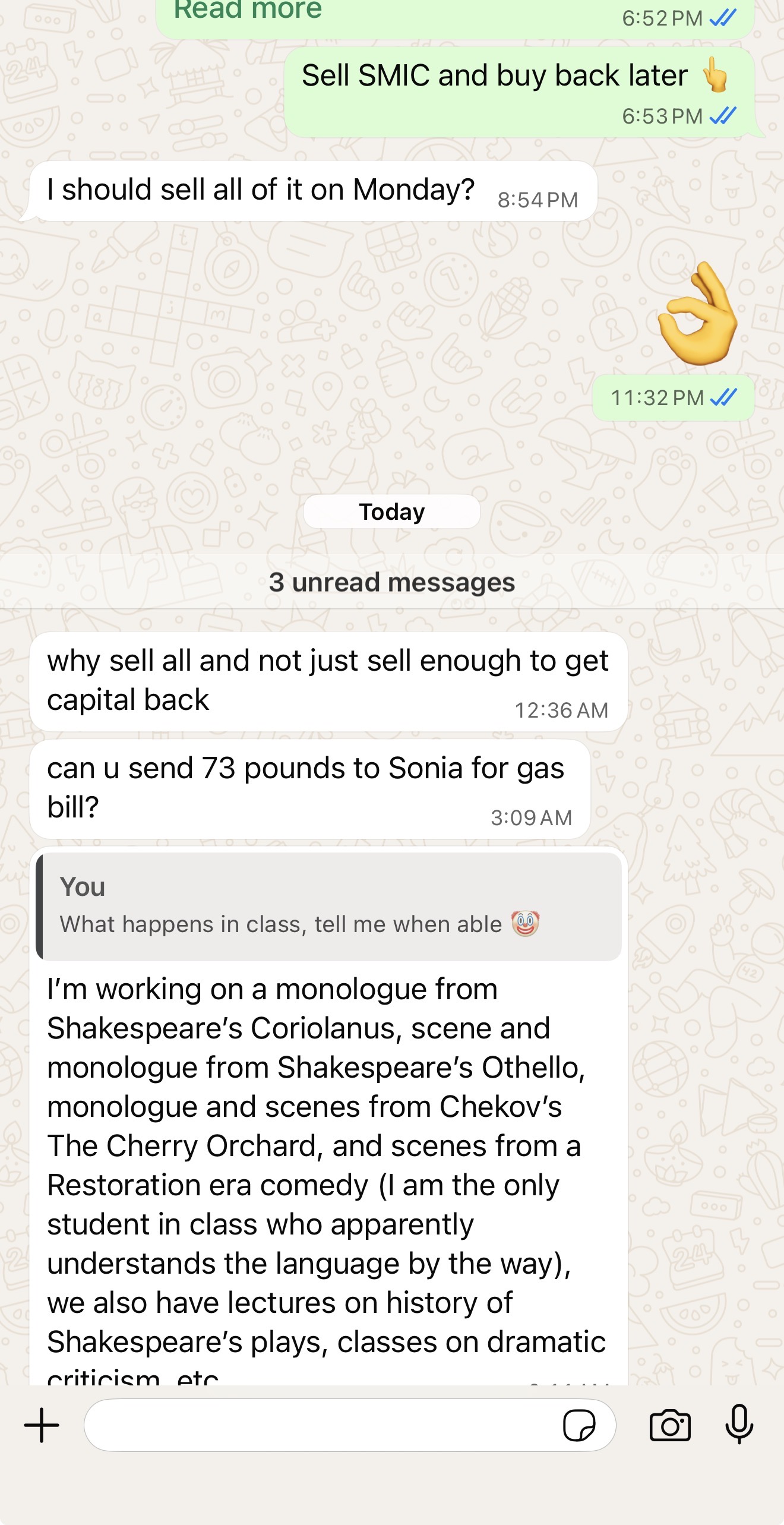Tap the 8:54 PM message timestamp
This screenshot has height=1525, width=784.
538,200
